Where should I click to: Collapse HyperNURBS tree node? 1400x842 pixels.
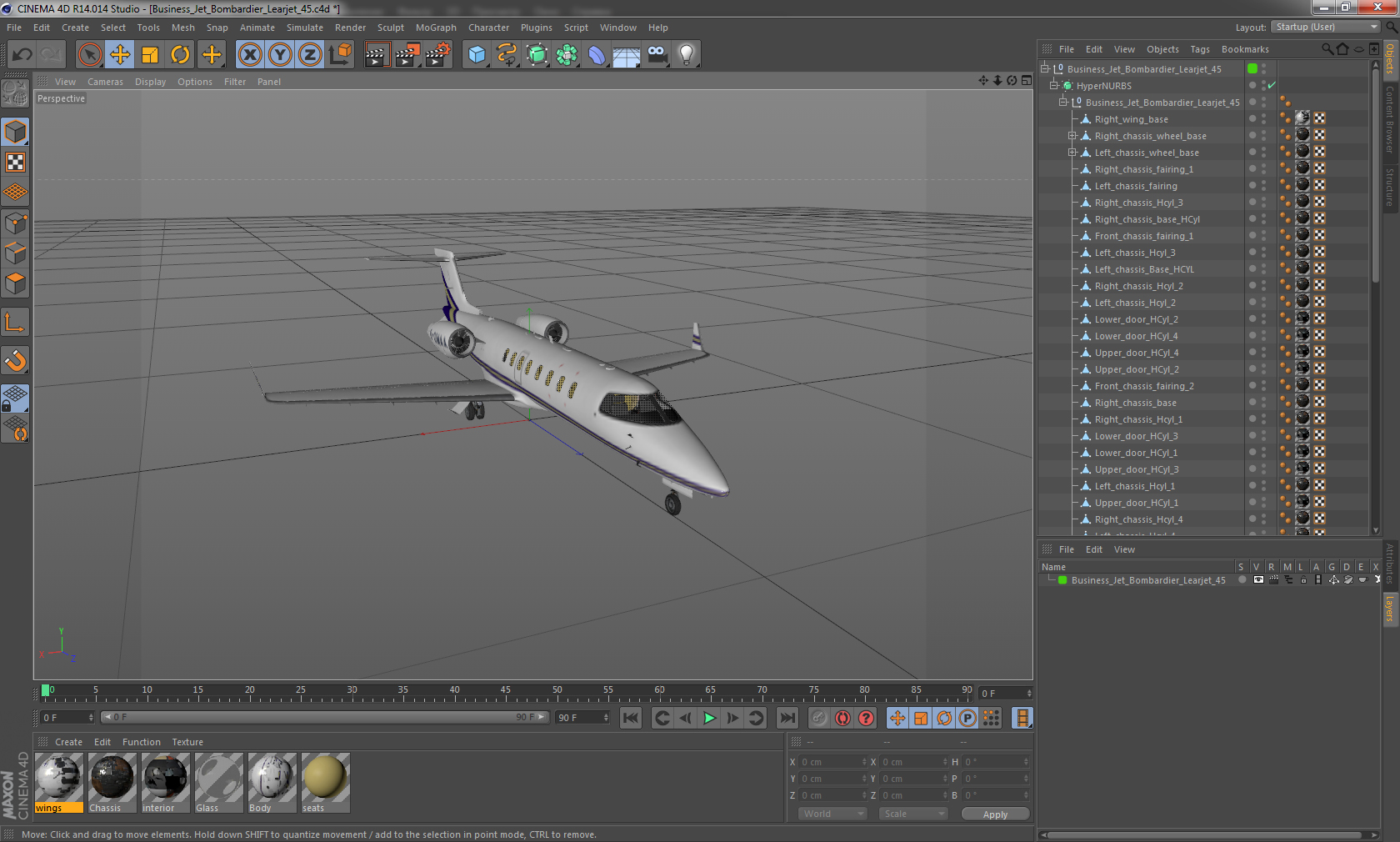coord(1053,85)
